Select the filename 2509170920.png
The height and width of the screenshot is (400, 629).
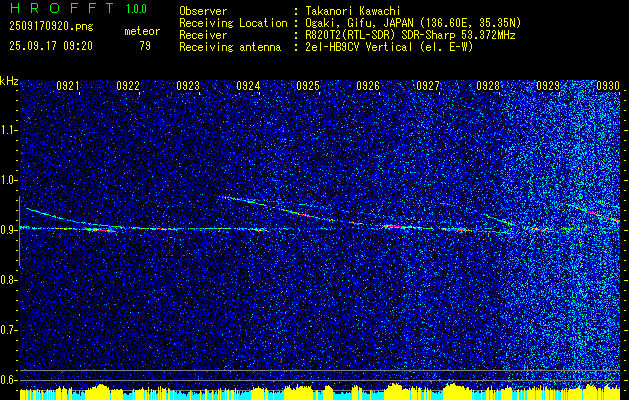[x=51, y=27]
